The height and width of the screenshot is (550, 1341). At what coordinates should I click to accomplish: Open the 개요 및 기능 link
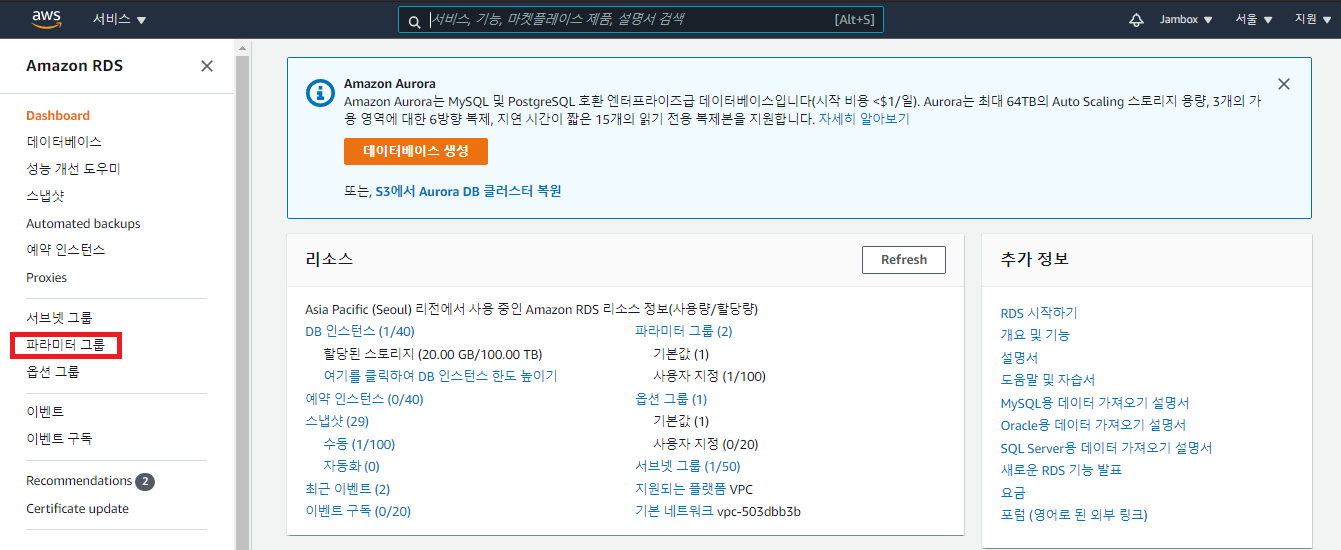pyautogui.click(x=1035, y=335)
